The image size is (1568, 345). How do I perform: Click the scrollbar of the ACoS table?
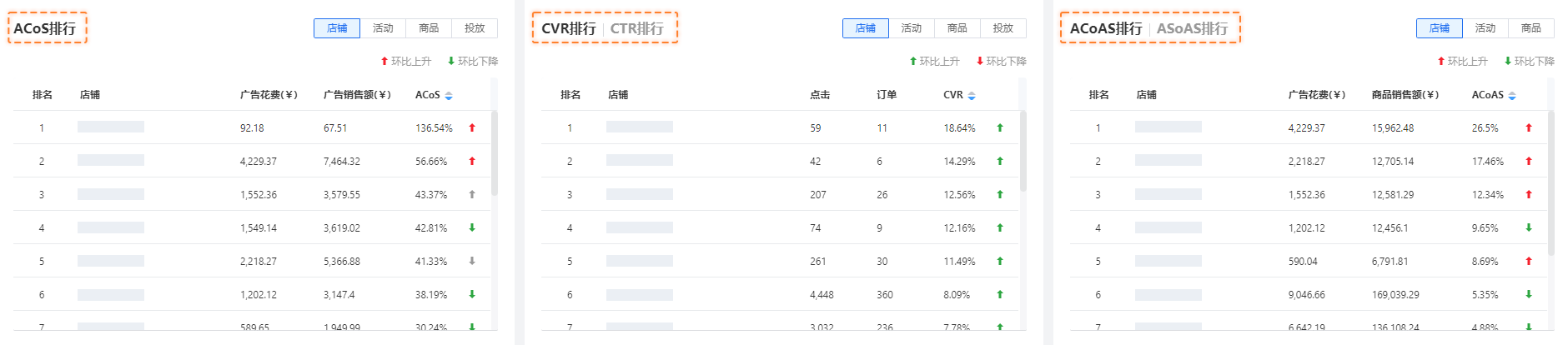(495, 153)
